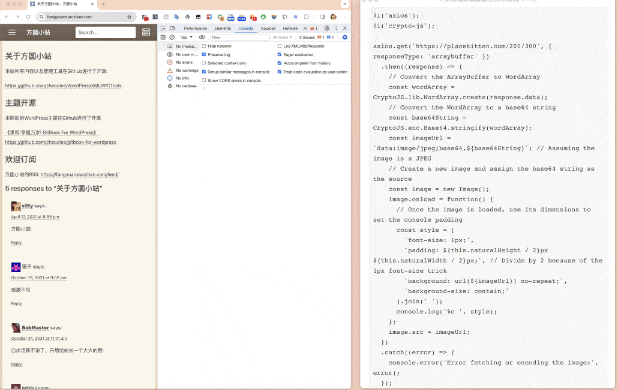Toggle Treat code evaluation as user action
Image resolution: width=618 pixels, height=390 pixels.
click(x=279, y=72)
